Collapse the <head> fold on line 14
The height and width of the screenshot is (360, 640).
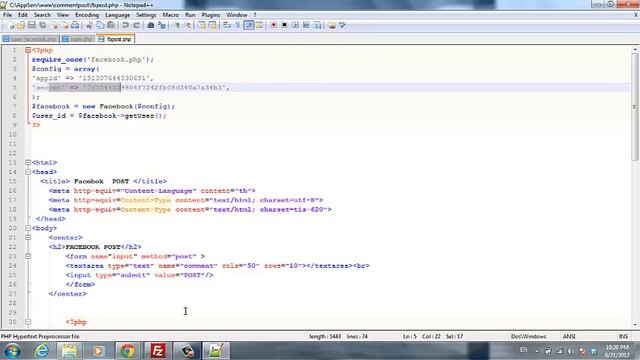28,172
